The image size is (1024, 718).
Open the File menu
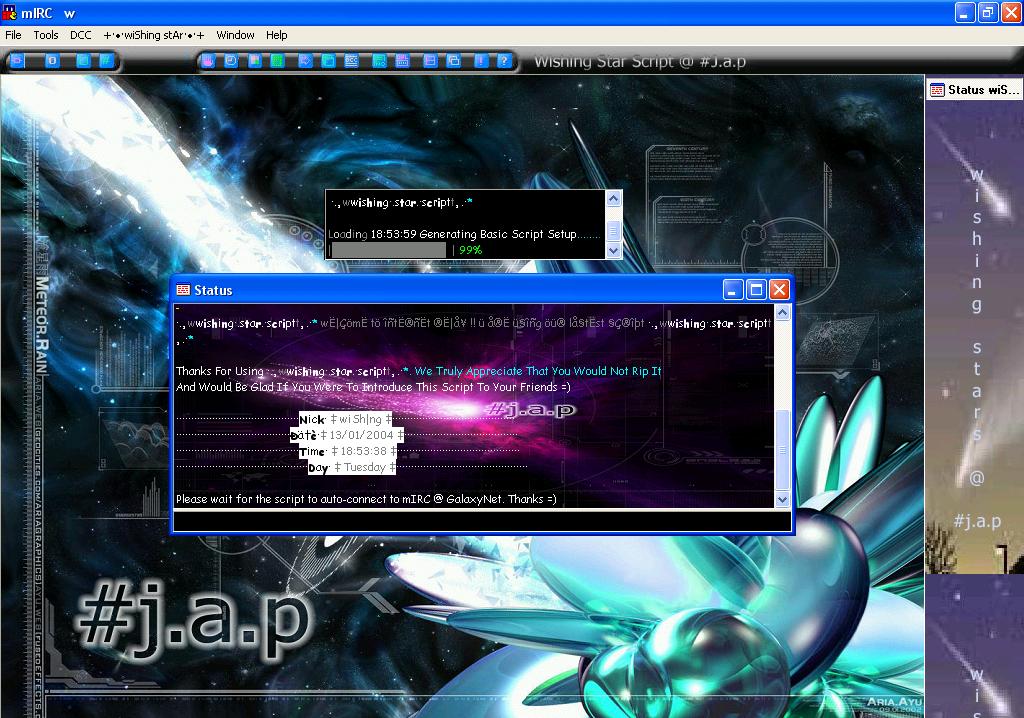coord(13,35)
